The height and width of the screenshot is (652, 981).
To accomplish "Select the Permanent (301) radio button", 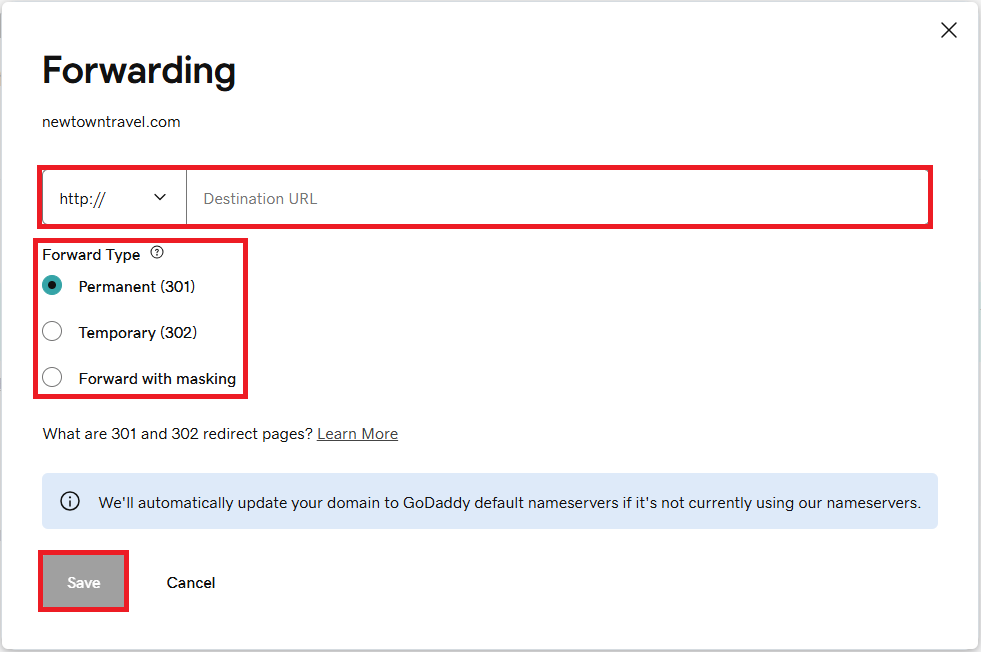I will pos(53,286).
